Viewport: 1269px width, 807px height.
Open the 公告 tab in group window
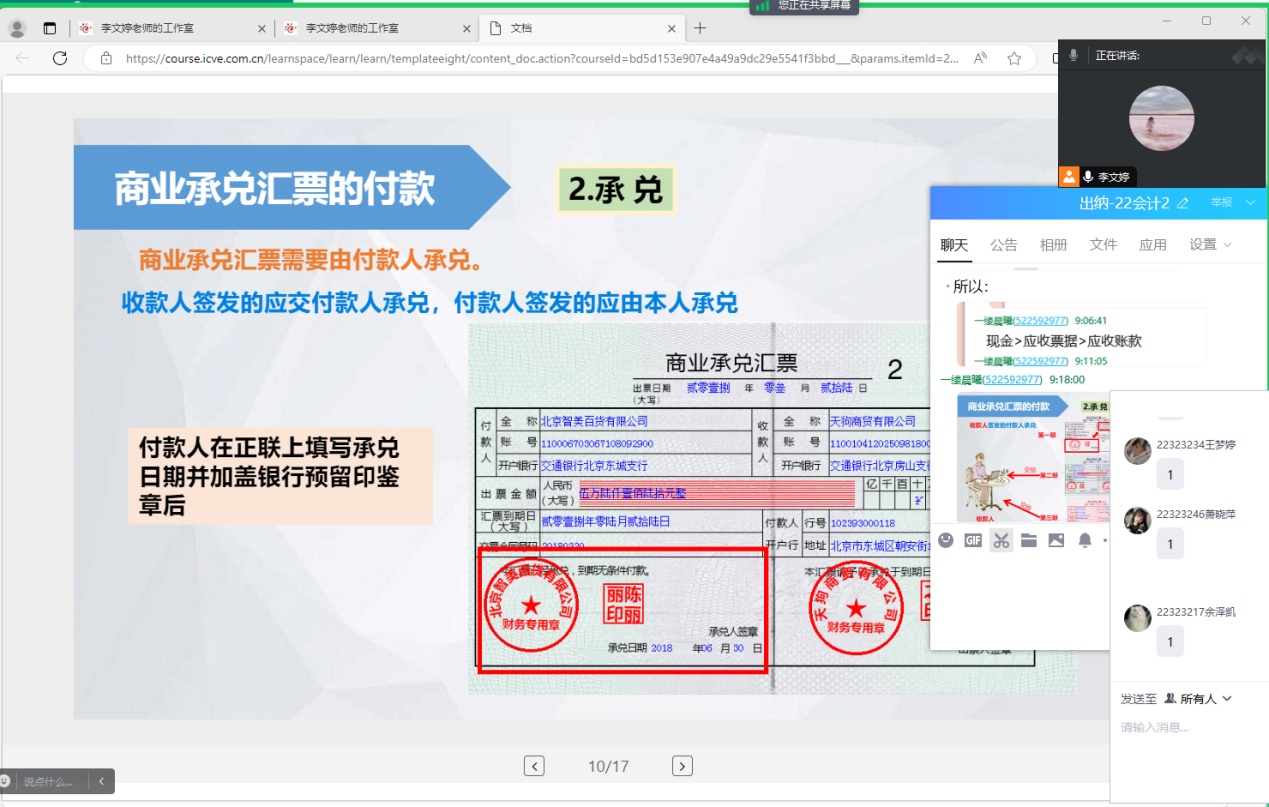pyautogui.click(x=1004, y=244)
